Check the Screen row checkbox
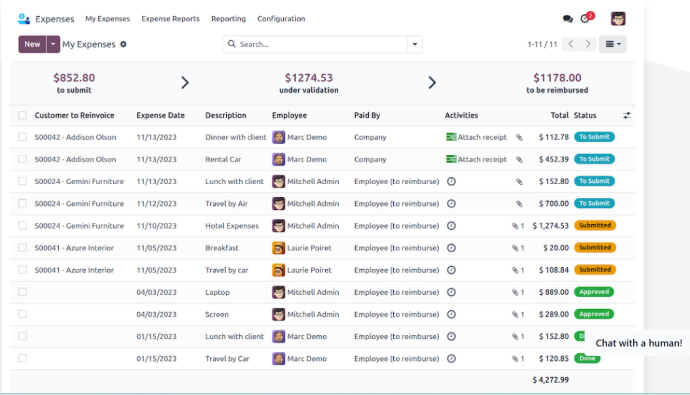Image resolution: width=690 pixels, height=395 pixels. click(x=22, y=314)
